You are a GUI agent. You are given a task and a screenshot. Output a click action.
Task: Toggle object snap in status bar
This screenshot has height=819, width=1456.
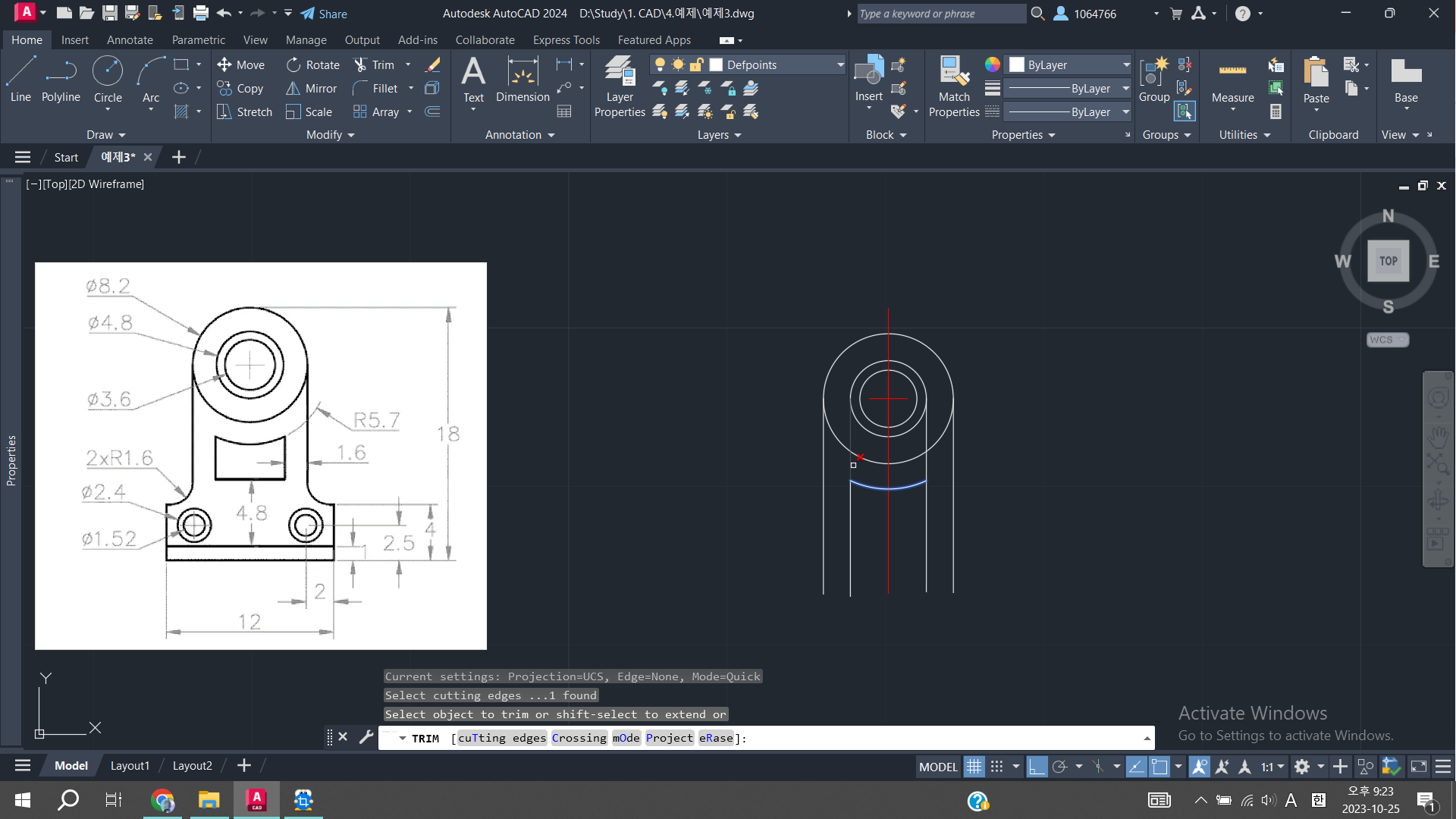click(1159, 767)
